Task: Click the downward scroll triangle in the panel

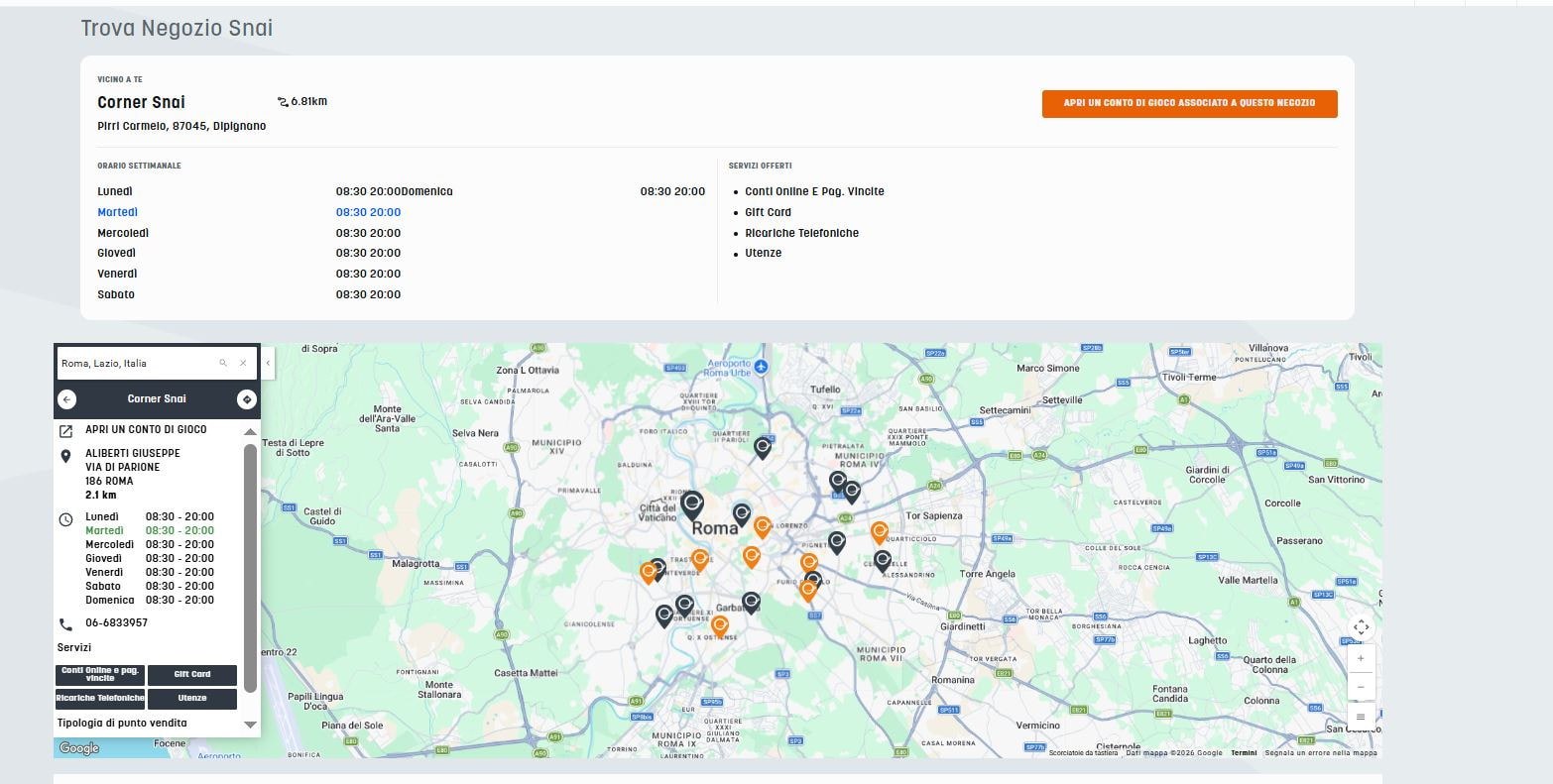Action: 250,725
